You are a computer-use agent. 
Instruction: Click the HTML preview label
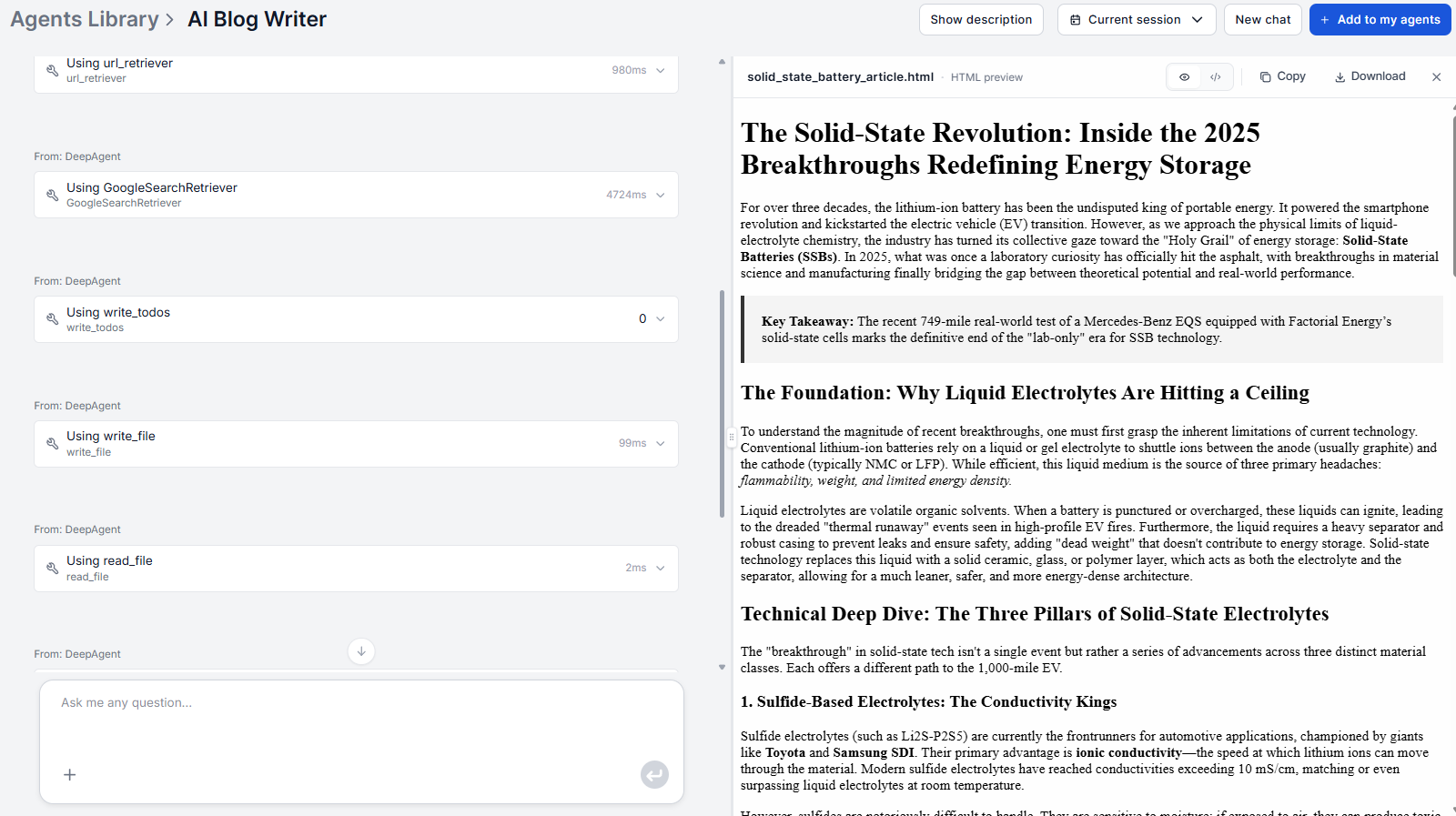pyautogui.click(x=986, y=77)
